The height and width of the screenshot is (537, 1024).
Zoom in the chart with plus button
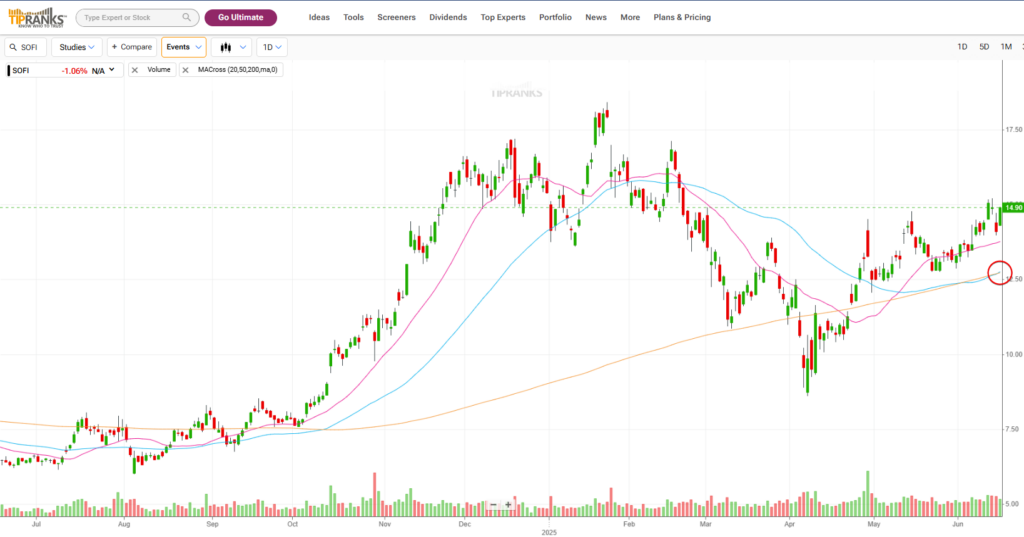coord(508,505)
